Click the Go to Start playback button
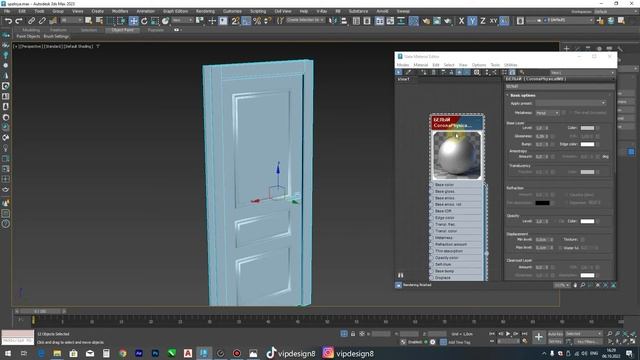The height and width of the screenshot is (360, 640). tap(492, 334)
